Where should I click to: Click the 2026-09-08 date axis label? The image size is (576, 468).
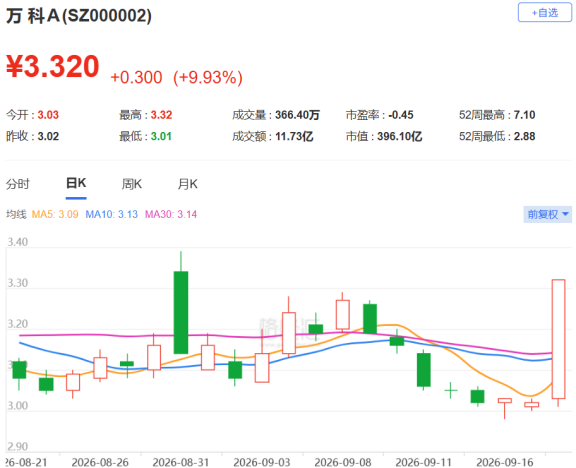343,462
